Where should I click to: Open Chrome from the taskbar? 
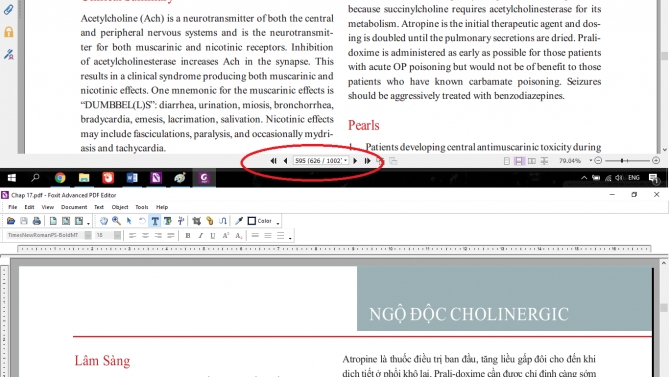pos(60,178)
